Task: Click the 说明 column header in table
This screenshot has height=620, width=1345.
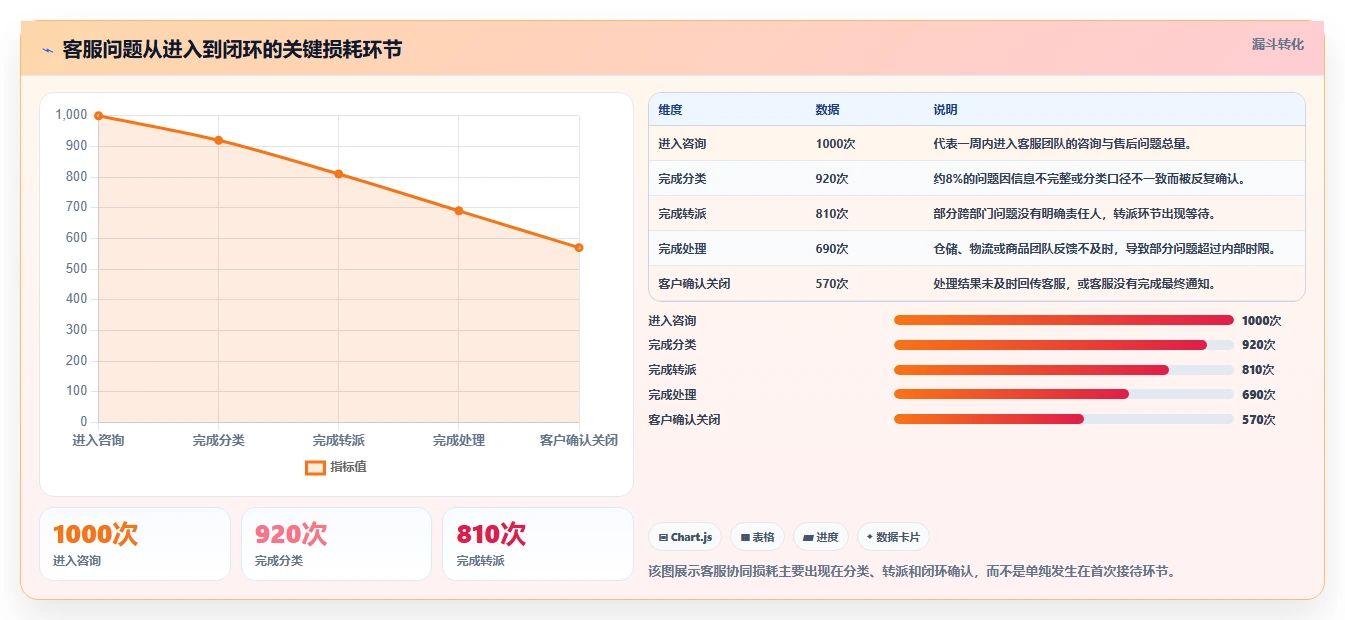Action: pos(945,110)
